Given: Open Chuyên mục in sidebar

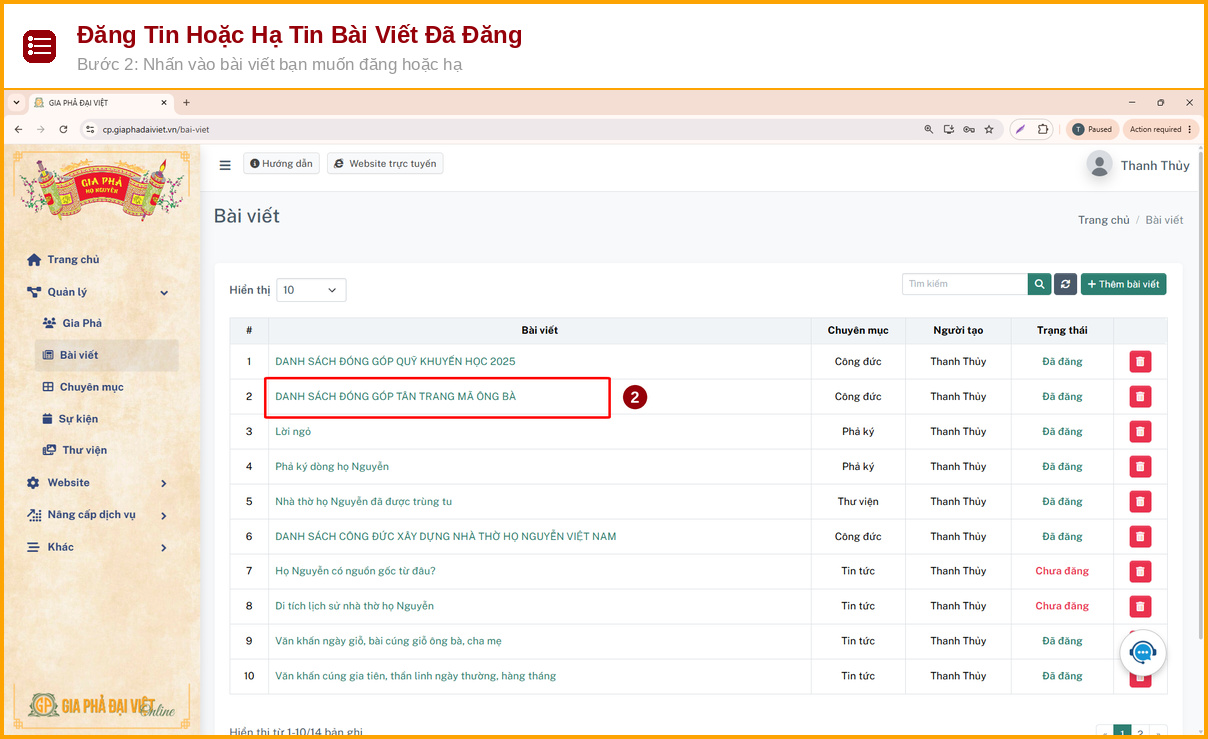Looking at the screenshot, I should [83, 387].
